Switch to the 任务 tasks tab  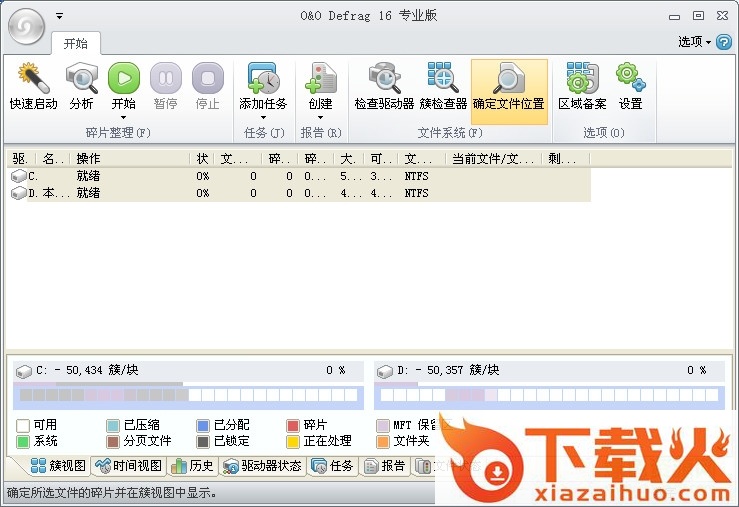tap(332, 466)
